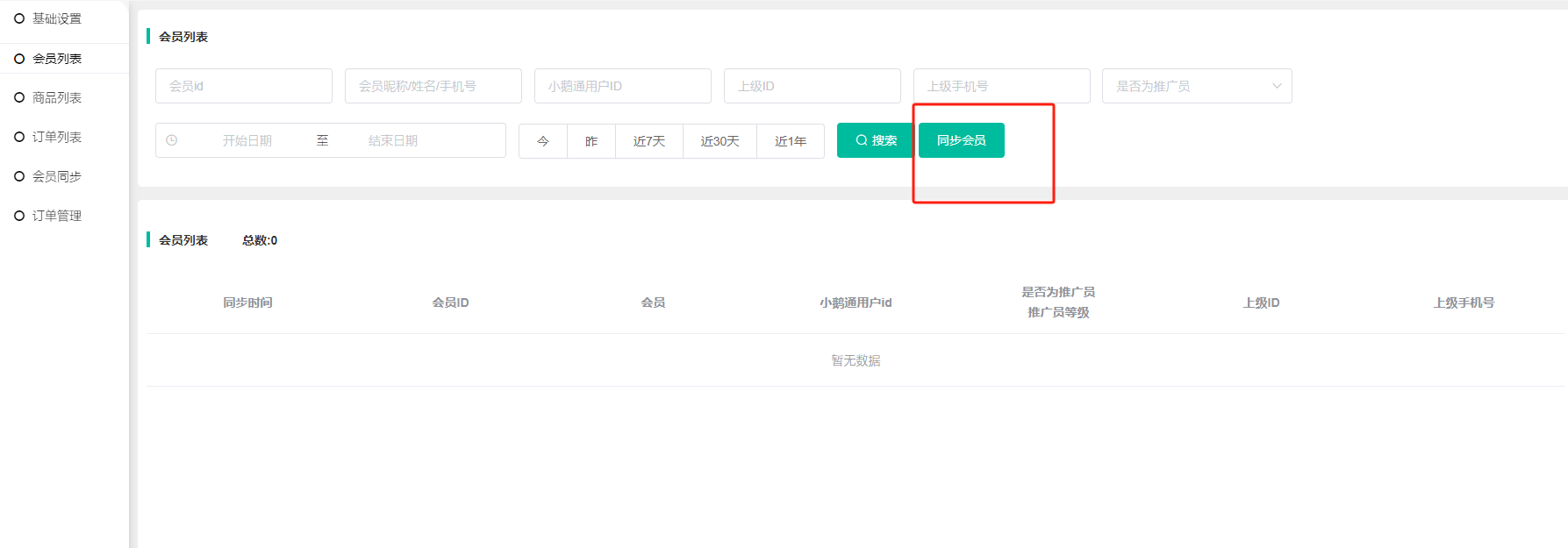
Task: Click the 会员id input field
Action: coord(243,86)
